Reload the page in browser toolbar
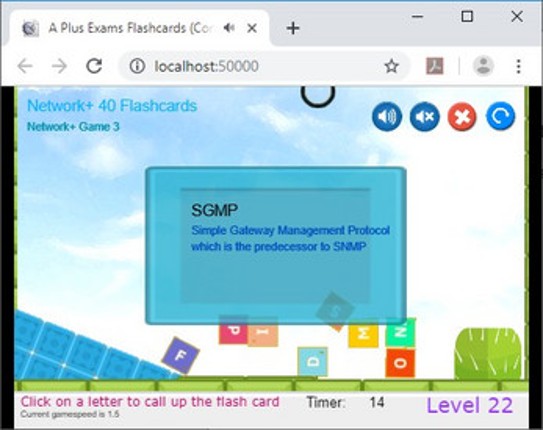 94,66
